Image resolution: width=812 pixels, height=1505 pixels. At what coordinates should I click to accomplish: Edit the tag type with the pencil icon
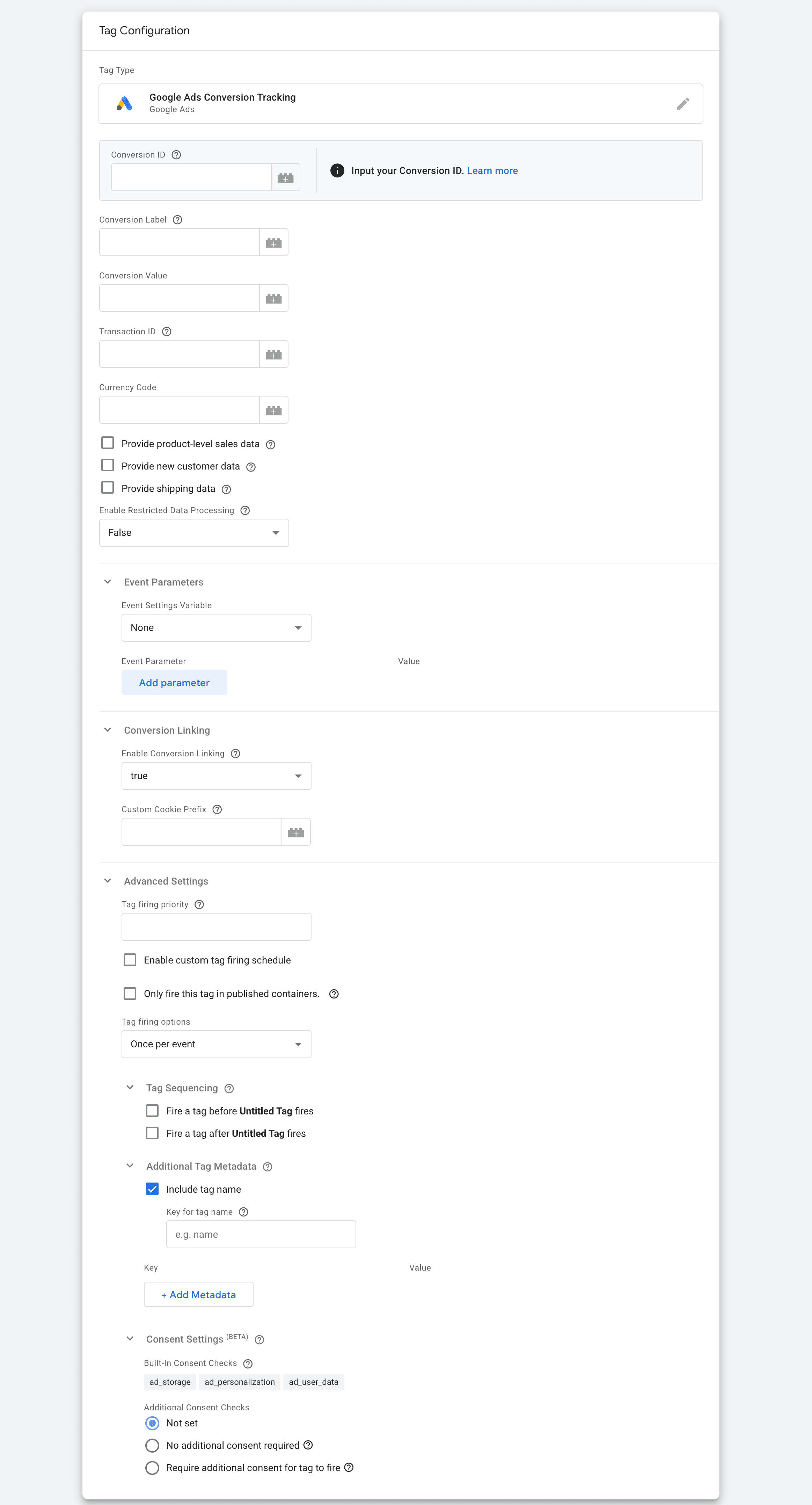pyautogui.click(x=682, y=103)
